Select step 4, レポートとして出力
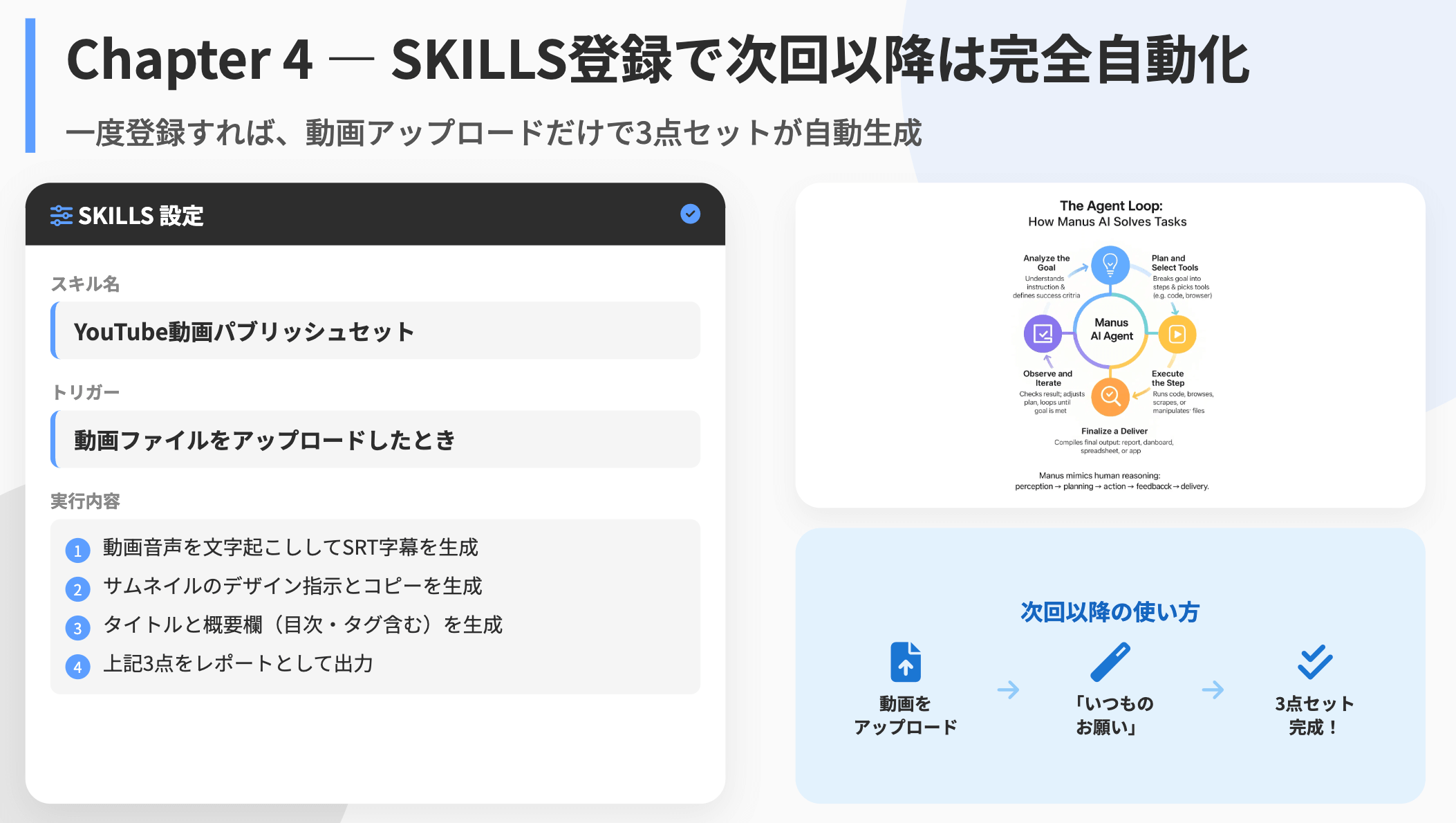Viewport: 1456px width, 823px height. (x=238, y=664)
